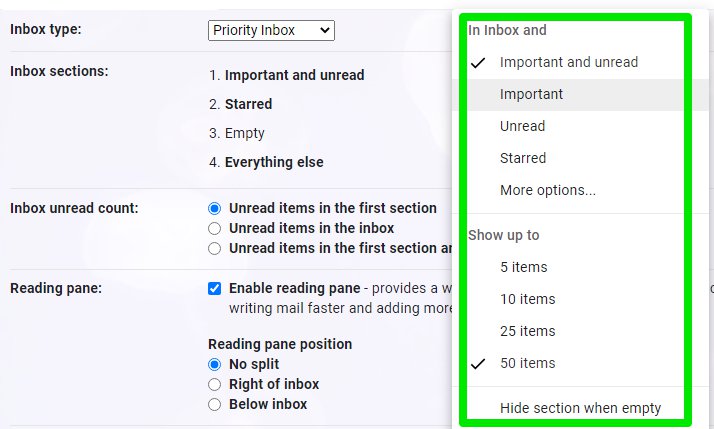Screen dimensions: 714x429
Task: Open "More options..." in the menu
Action: point(547,190)
